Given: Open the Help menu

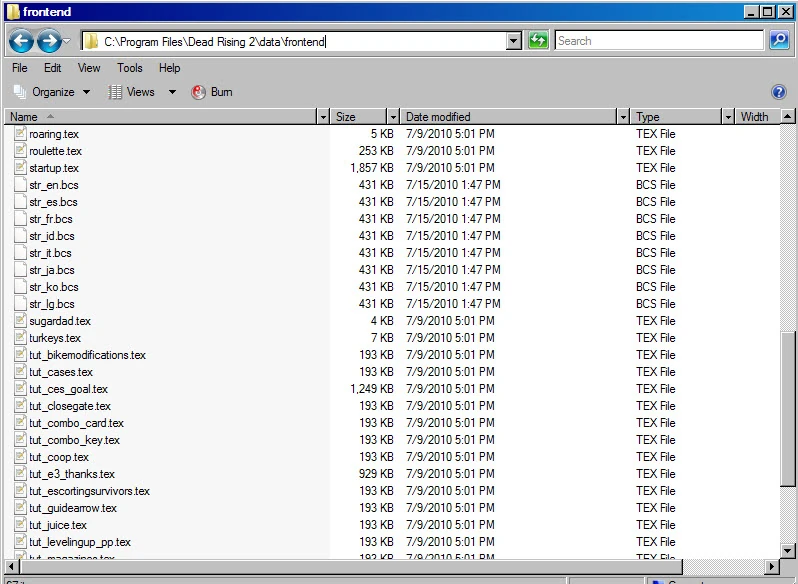Looking at the screenshot, I should tap(169, 68).
